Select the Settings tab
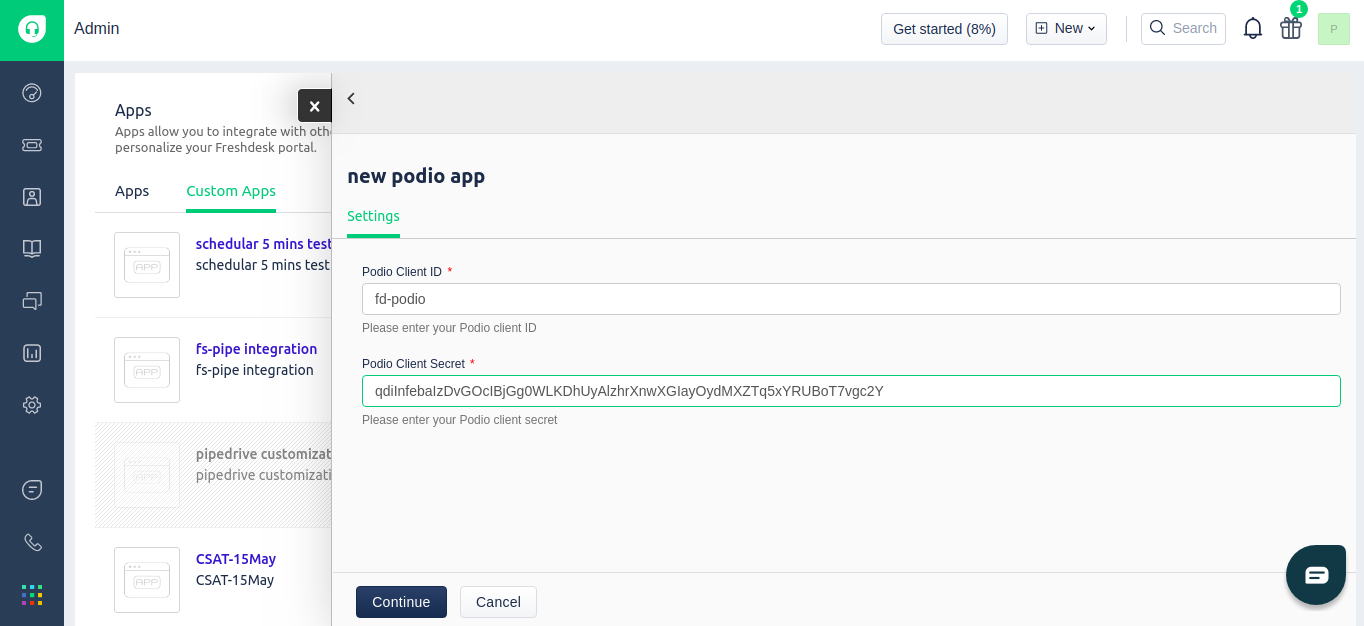 pyautogui.click(x=373, y=216)
